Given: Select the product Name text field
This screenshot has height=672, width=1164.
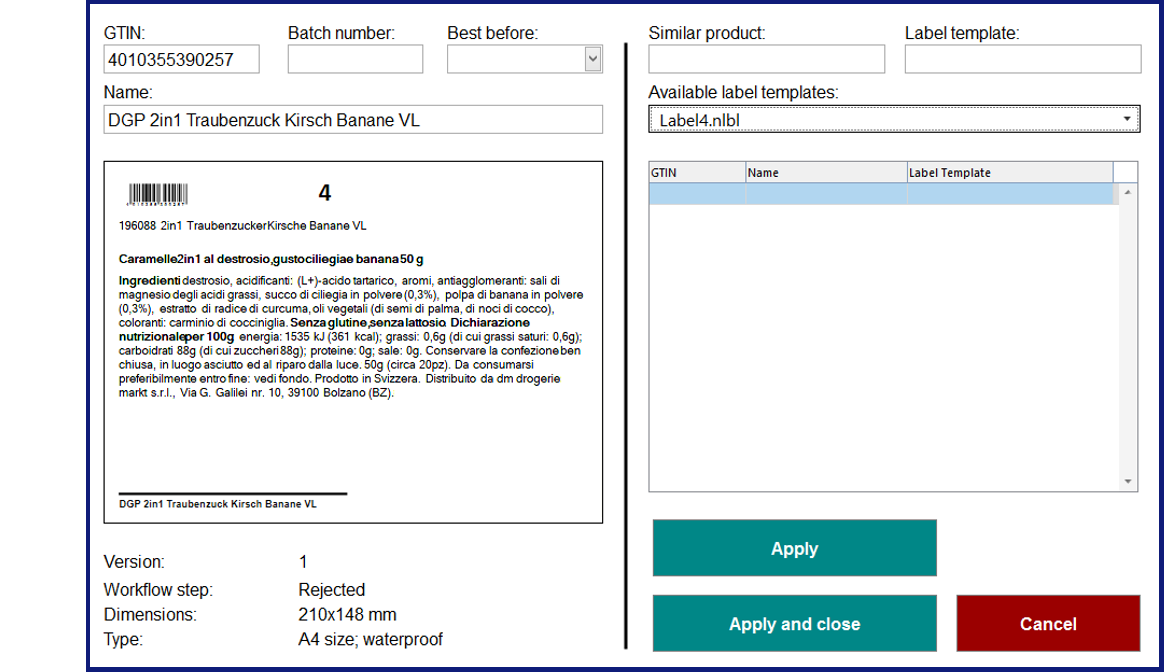Looking at the screenshot, I should coord(353,120).
